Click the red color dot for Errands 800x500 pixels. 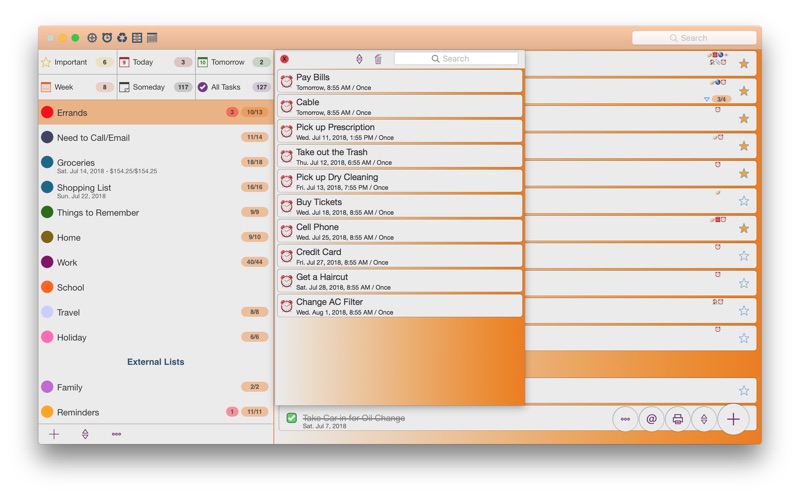pos(47,112)
